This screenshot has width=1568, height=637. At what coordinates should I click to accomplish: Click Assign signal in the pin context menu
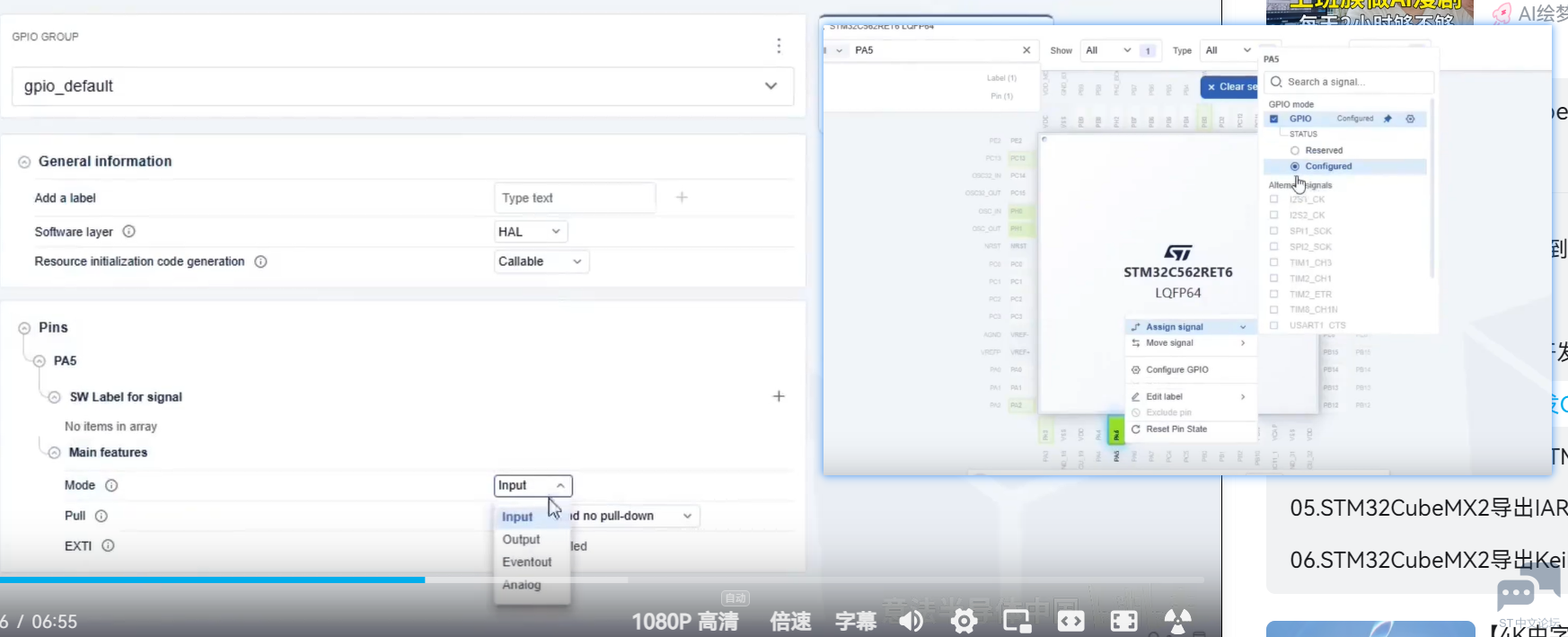click(1190, 327)
